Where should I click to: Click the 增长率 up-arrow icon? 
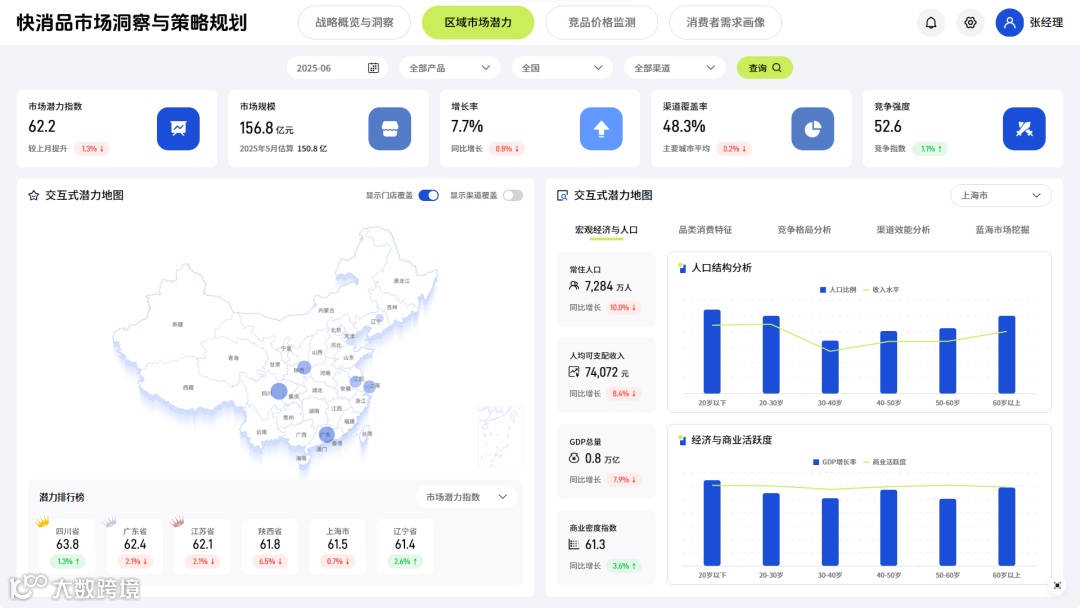(601, 128)
